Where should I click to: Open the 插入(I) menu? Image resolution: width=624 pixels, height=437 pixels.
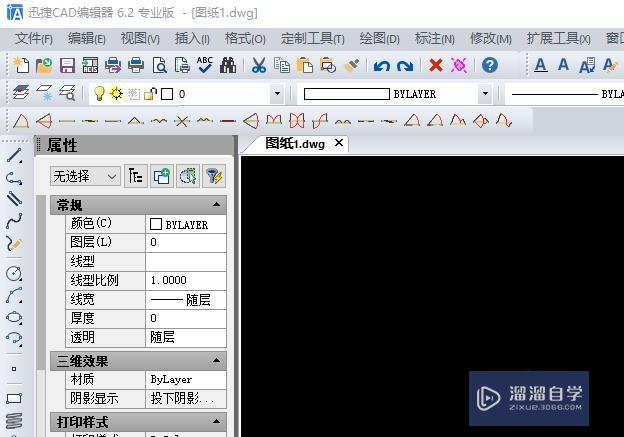[192, 39]
